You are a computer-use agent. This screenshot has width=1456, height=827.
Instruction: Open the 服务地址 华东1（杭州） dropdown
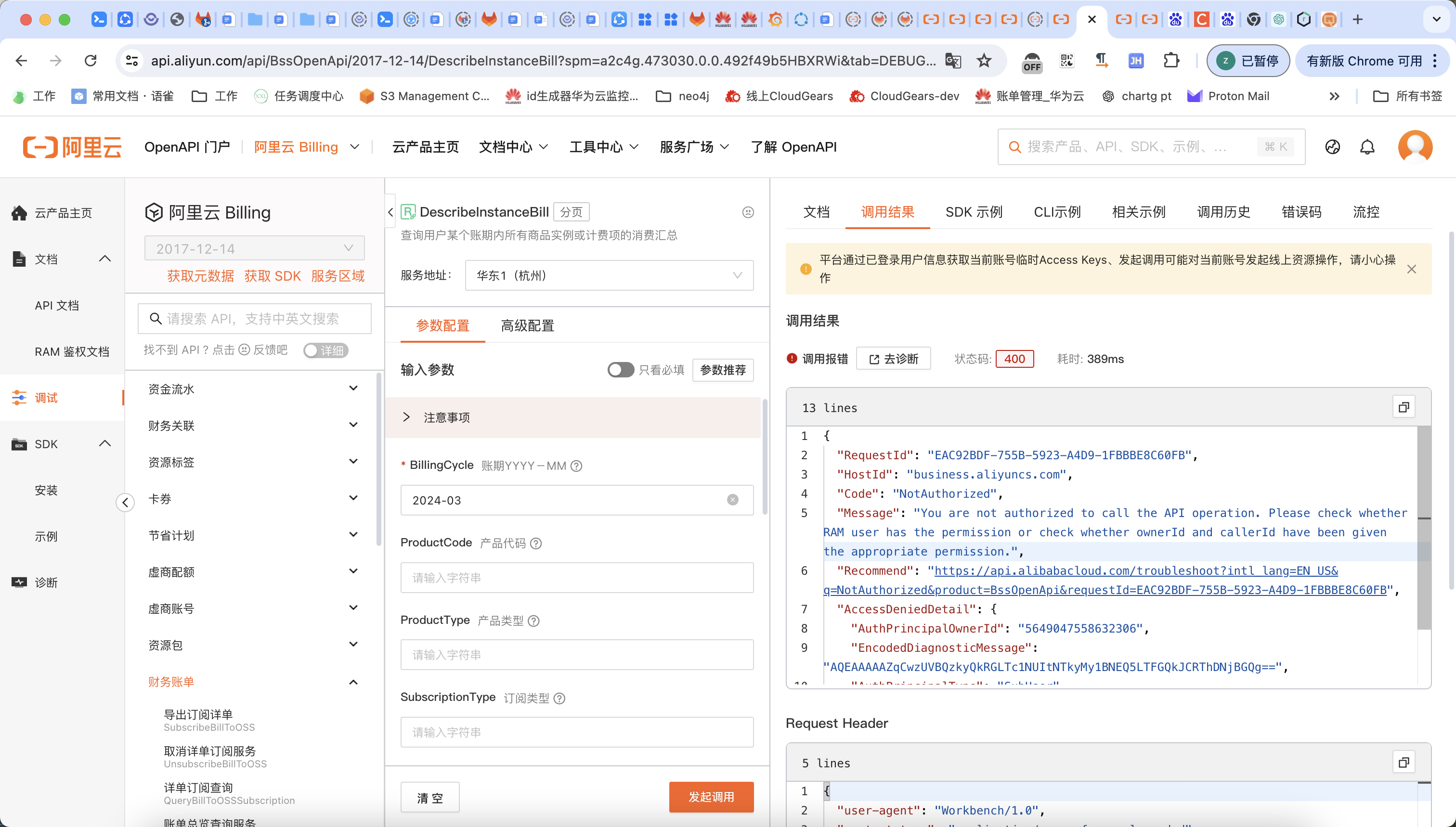(x=609, y=275)
